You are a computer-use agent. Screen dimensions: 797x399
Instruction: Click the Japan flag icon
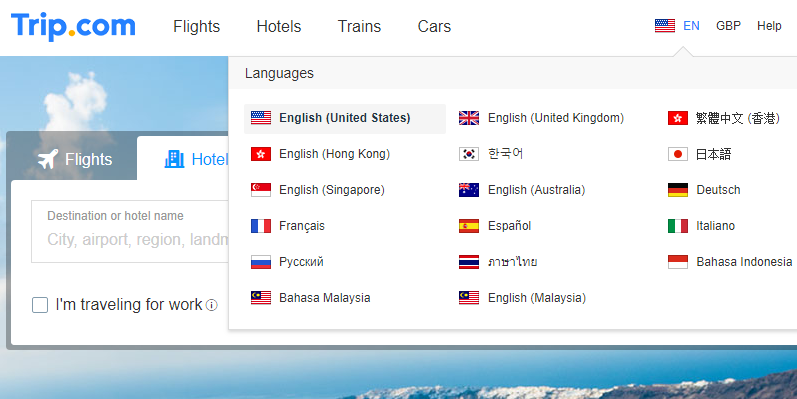678,154
